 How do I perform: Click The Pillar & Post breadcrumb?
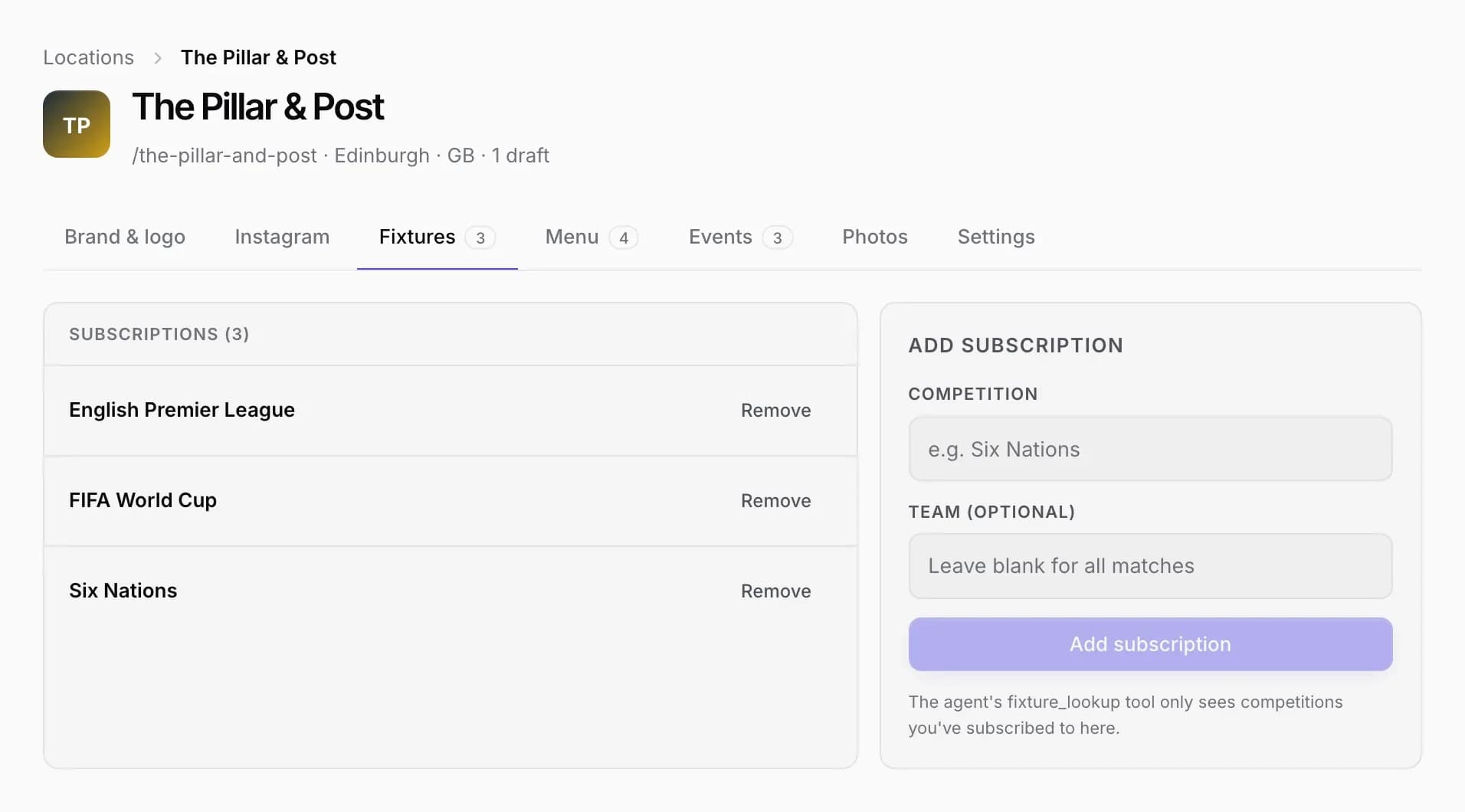pyautogui.click(x=258, y=57)
